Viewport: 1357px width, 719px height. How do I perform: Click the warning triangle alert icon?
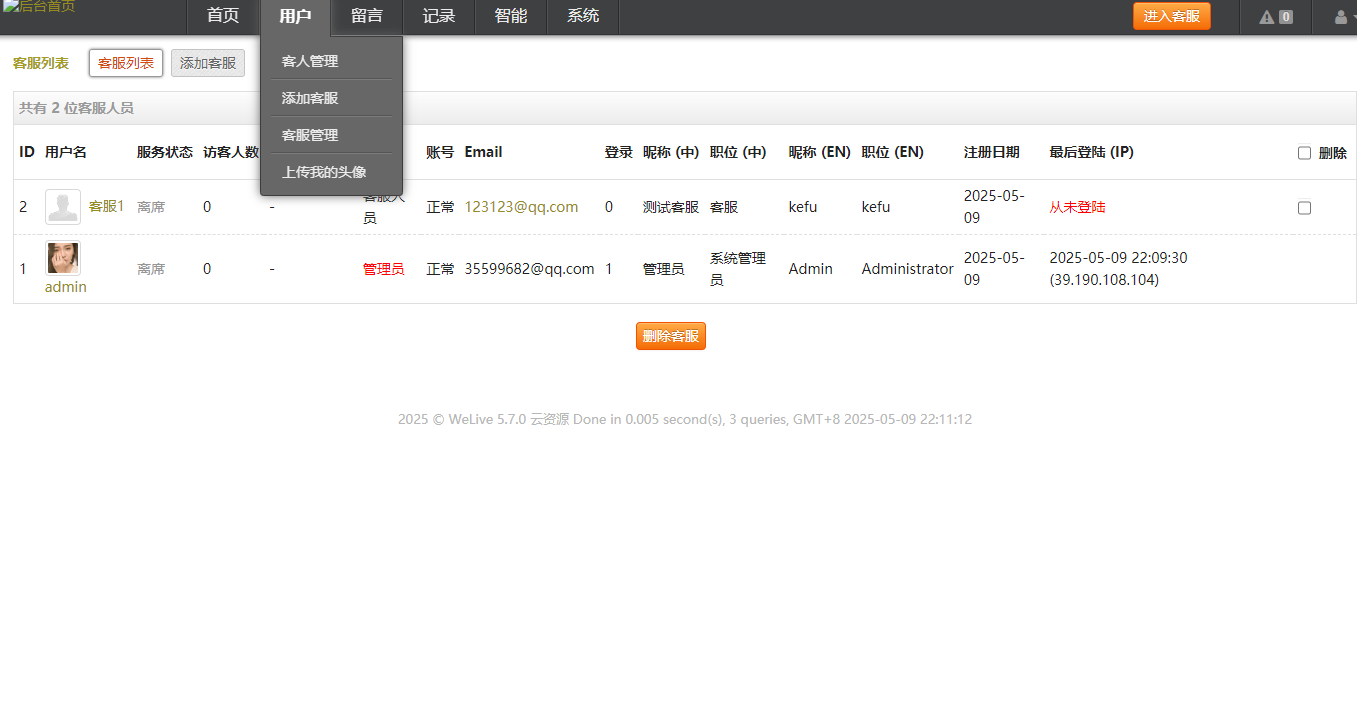(1266, 17)
